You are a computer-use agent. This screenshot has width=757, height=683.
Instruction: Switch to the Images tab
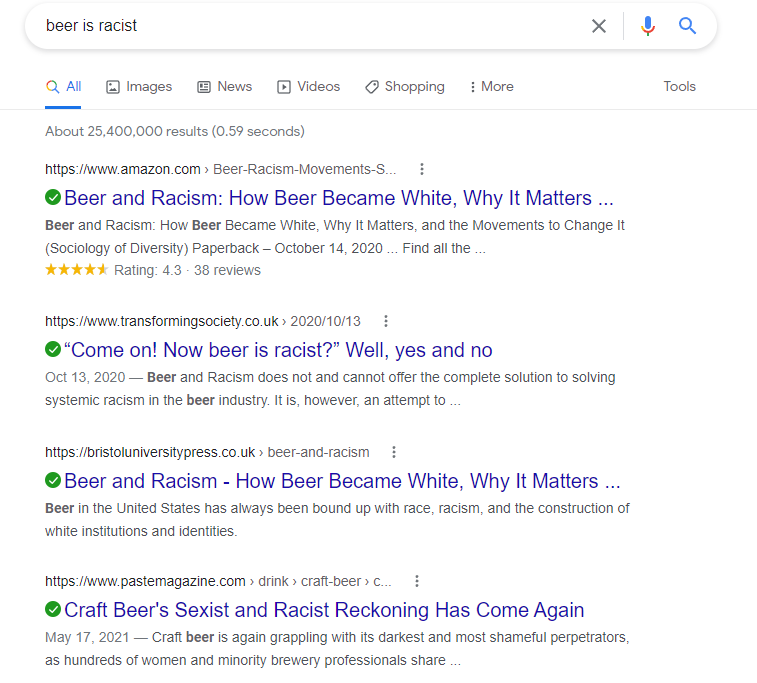pos(139,87)
